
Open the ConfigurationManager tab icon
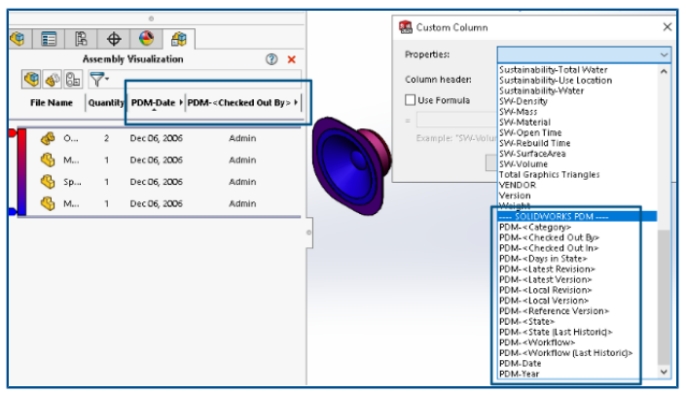tap(81, 39)
